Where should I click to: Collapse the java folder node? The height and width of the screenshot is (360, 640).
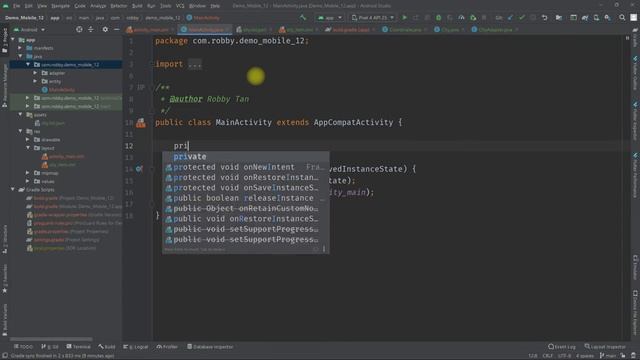[20, 56]
